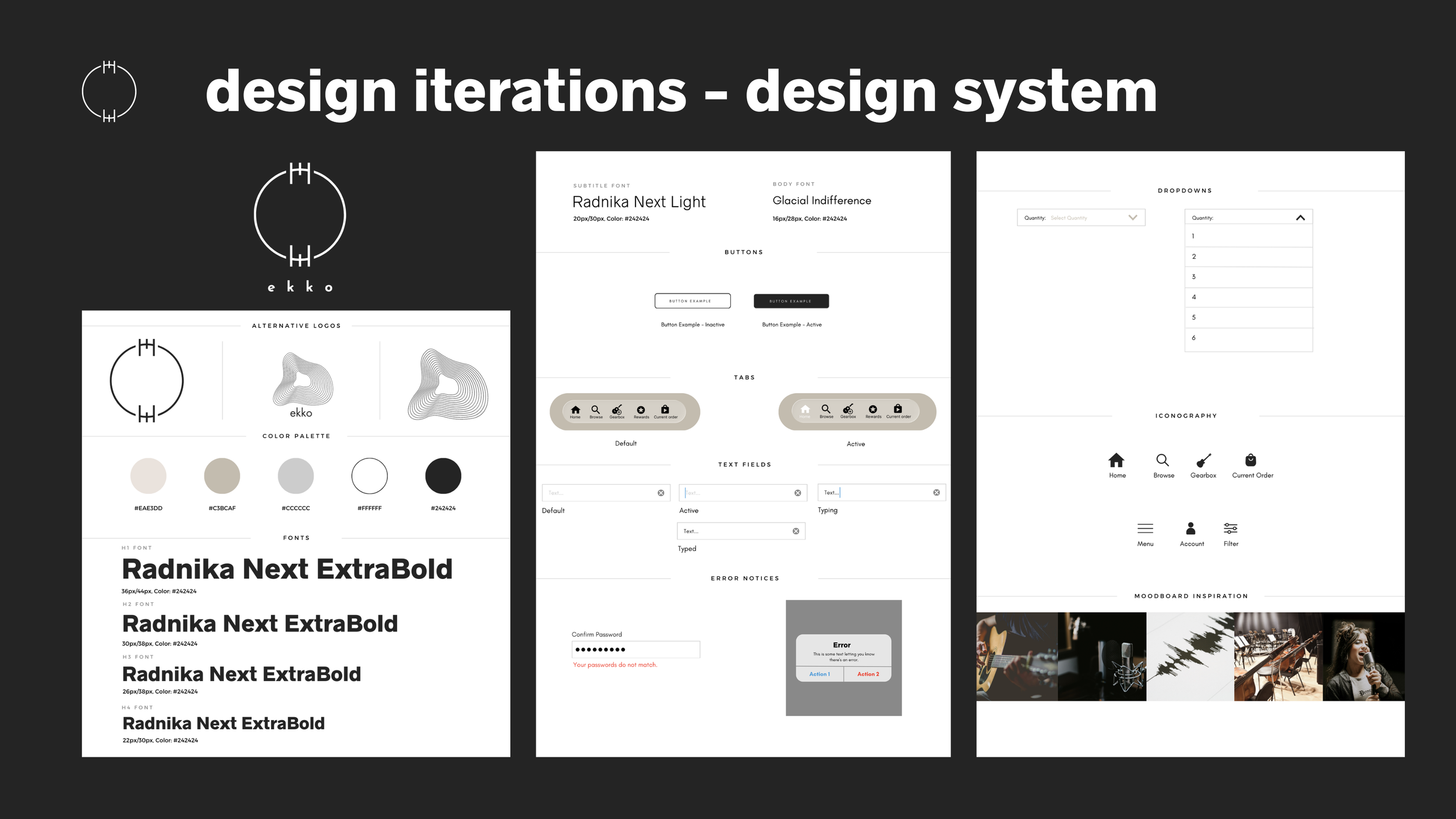The height and width of the screenshot is (819, 1456).
Task: Select Gearbox tab in Active tab bar
Action: tap(848, 411)
